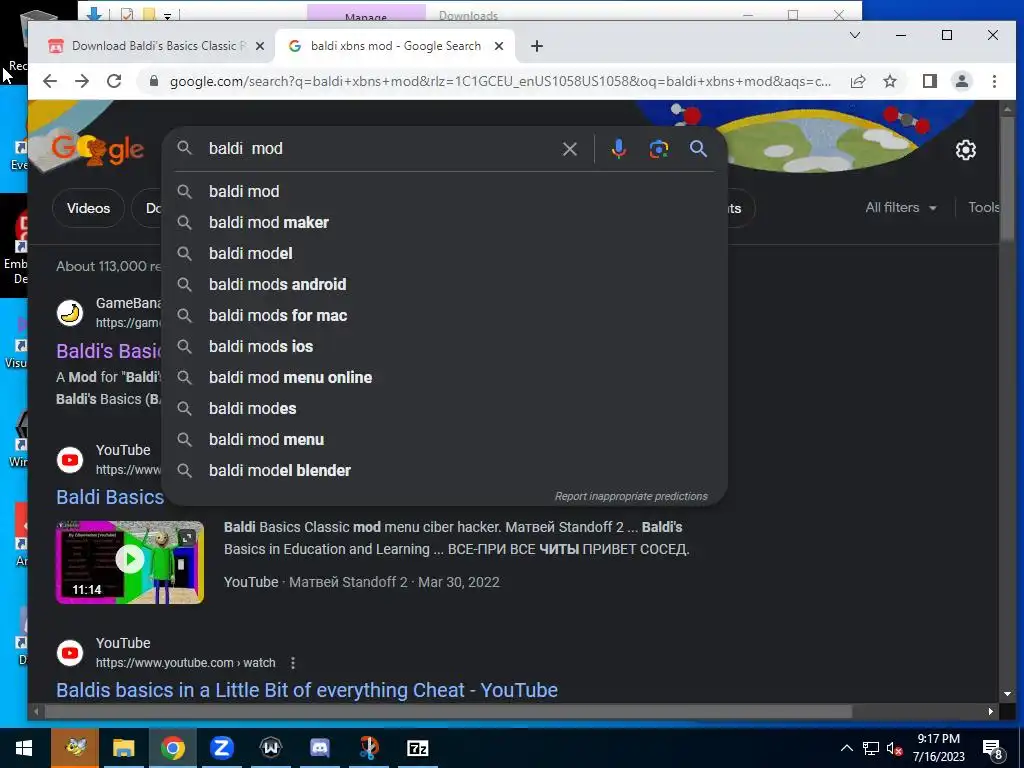The width and height of the screenshot is (1024, 768).
Task: Launch Zoom from the taskbar
Action: click(221, 748)
